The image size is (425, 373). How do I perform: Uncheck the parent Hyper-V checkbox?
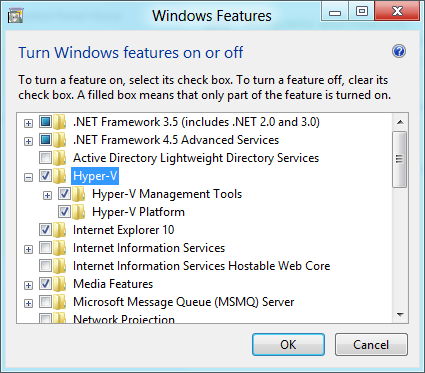click(45, 176)
